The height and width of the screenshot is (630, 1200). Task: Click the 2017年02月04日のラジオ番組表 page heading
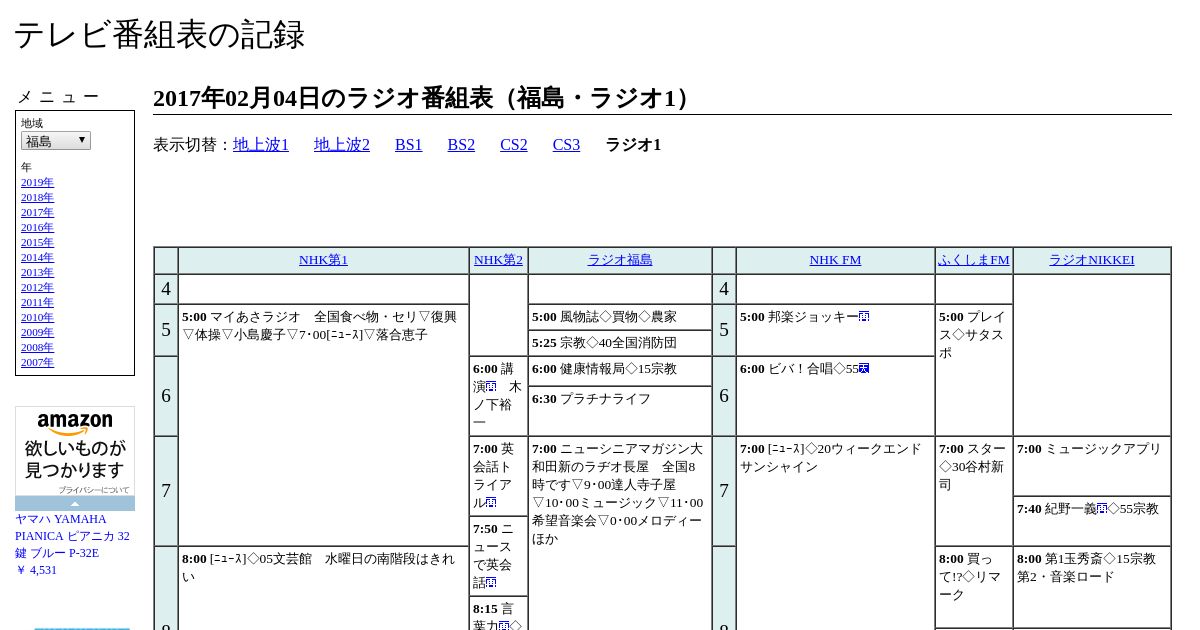click(x=424, y=98)
